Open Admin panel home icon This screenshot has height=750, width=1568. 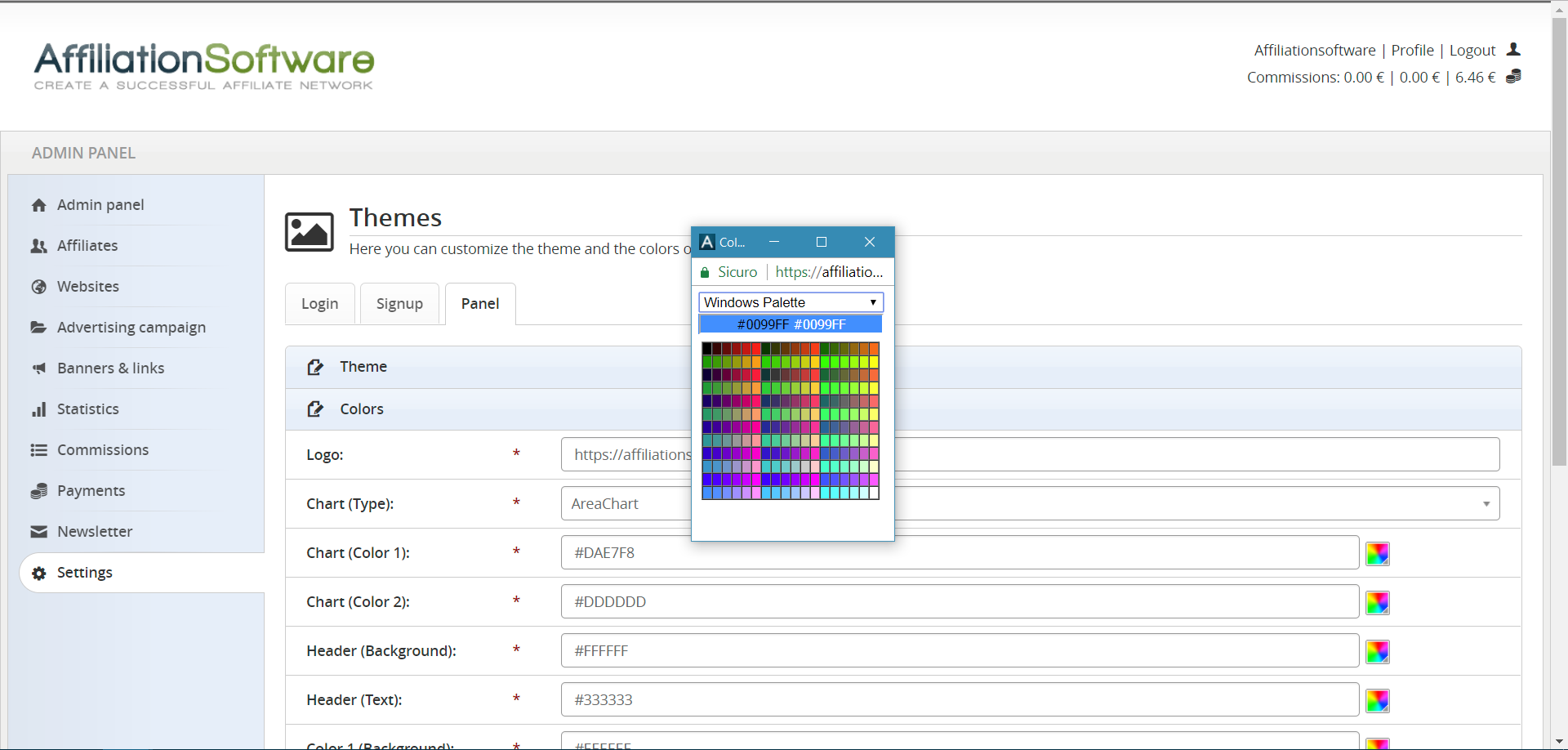click(x=38, y=205)
